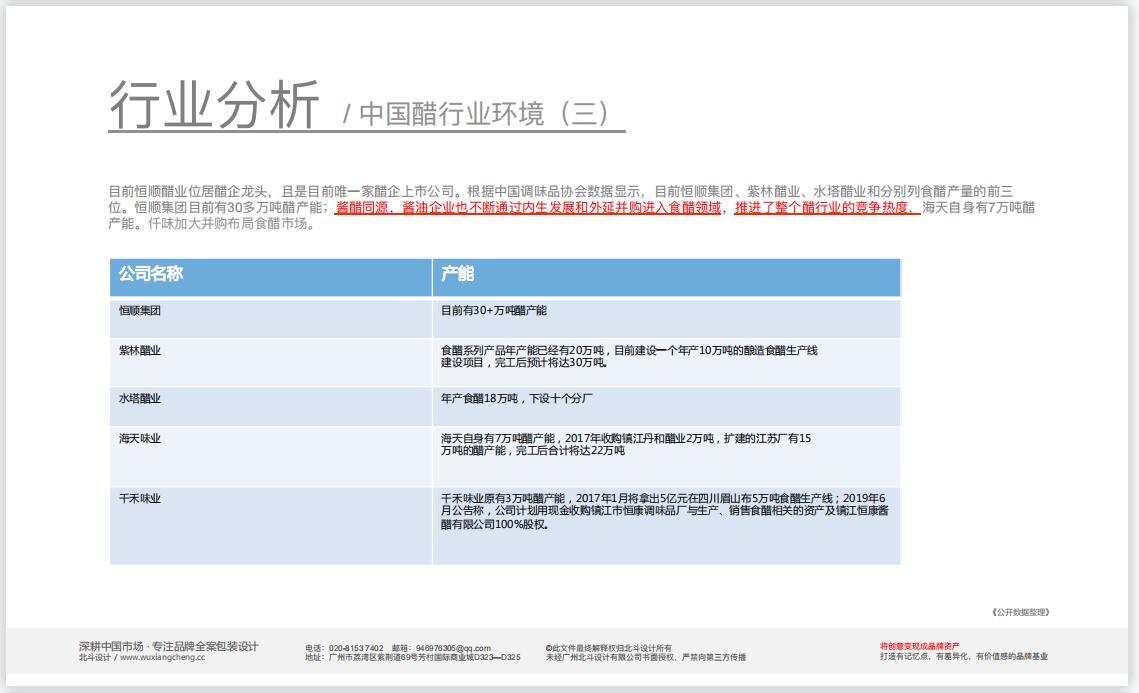
Task: Click the 恒顺集团 table cell
Action: [x=140, y=311]
